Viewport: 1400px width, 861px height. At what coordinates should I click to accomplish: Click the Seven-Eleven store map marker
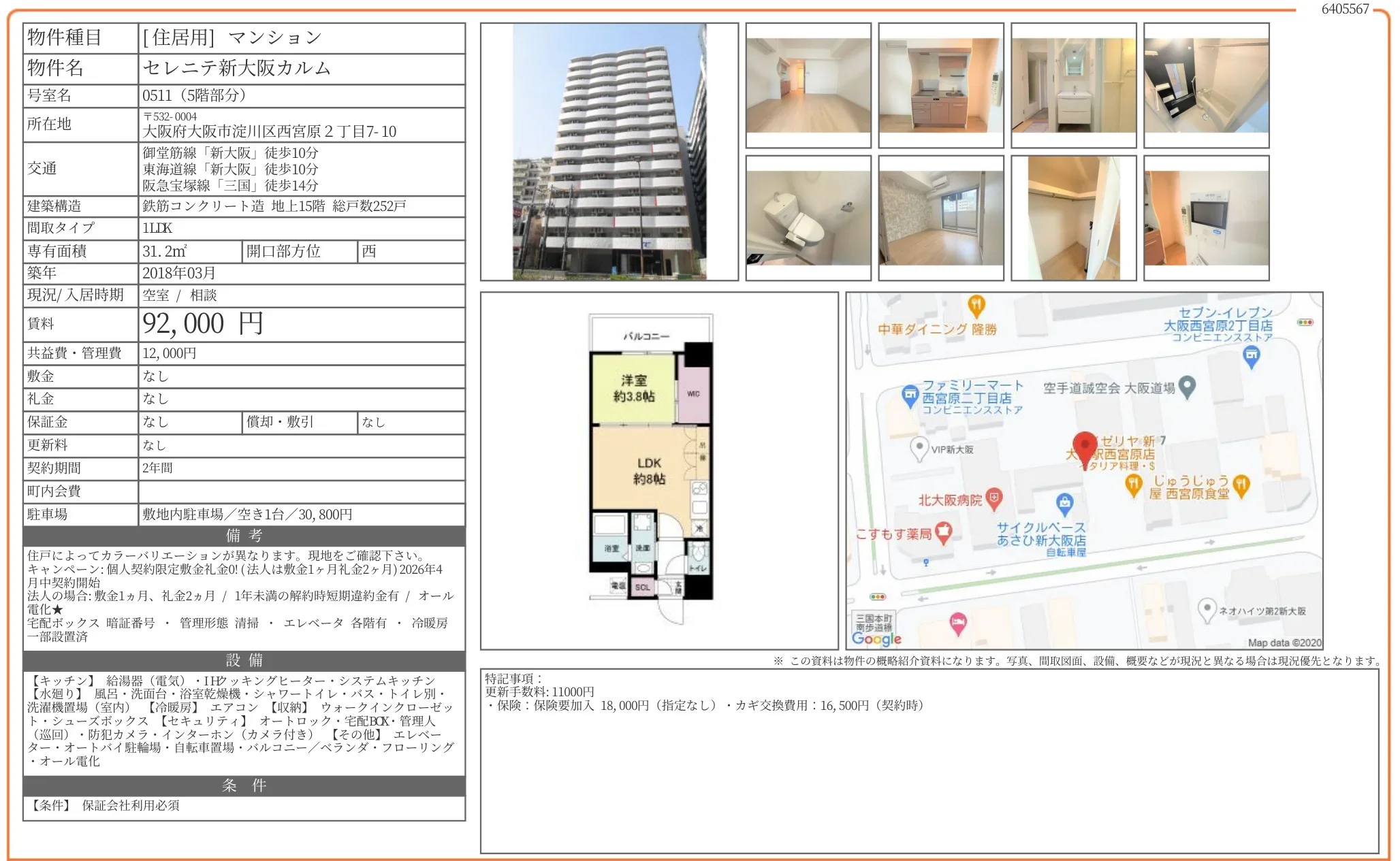[x=1251, y=355]
